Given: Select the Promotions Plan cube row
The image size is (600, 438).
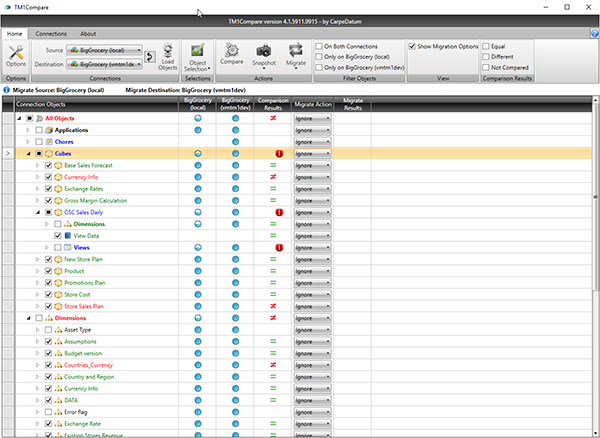Looking at the screenshot, I should point(85,283).
